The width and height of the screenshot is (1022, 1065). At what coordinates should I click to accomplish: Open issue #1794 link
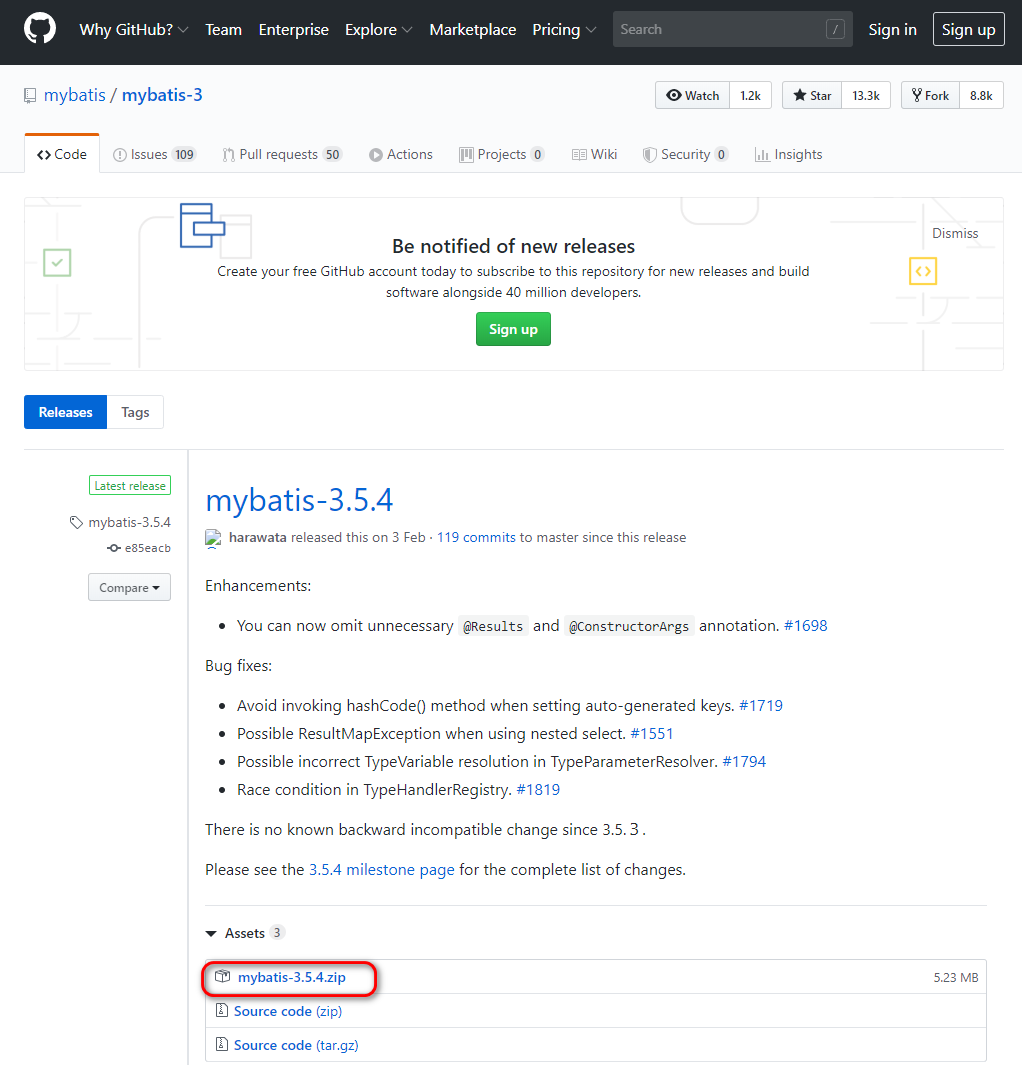(744, 761)
